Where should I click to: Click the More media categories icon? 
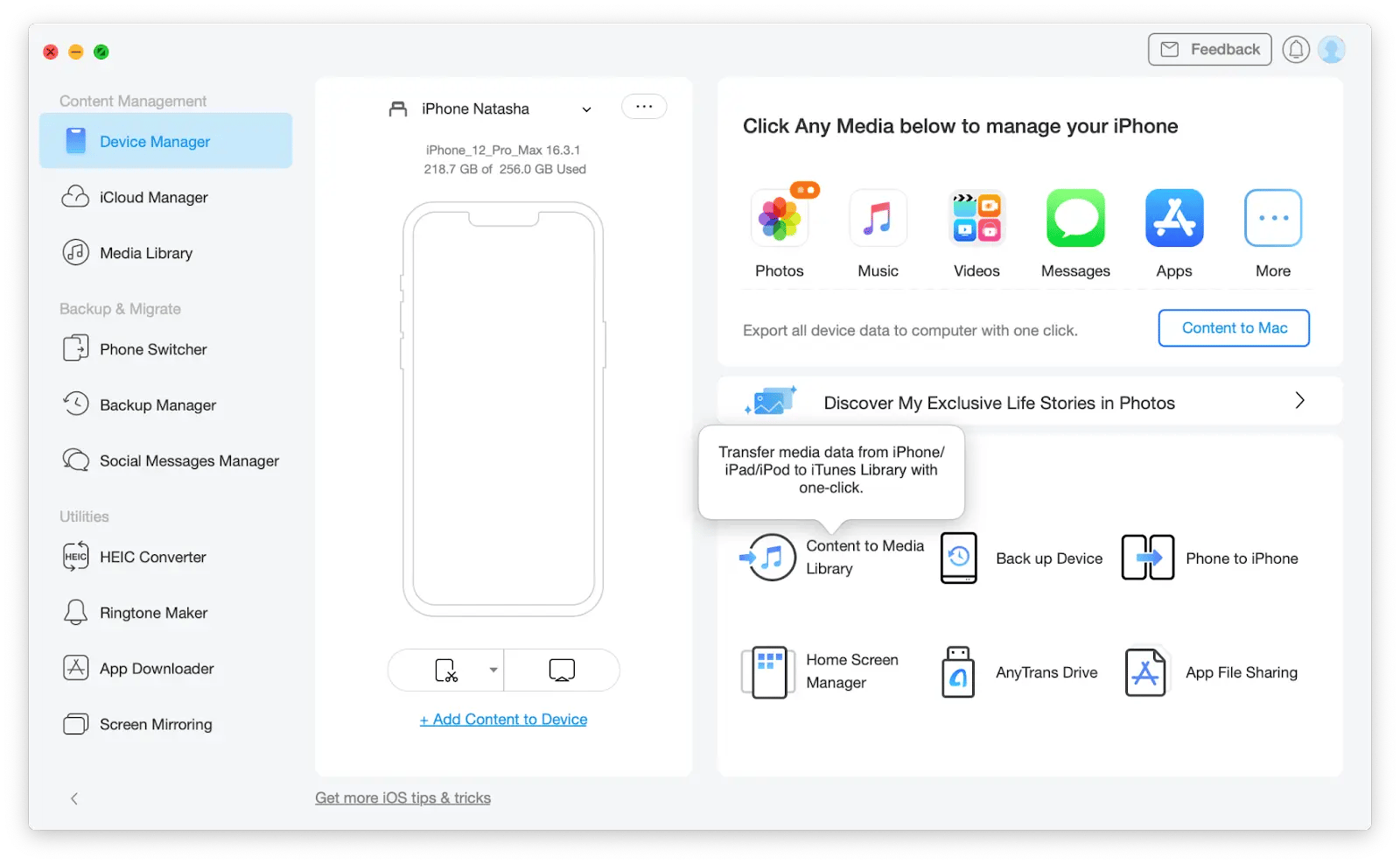pyautogui.click(x=1273, y=218)
